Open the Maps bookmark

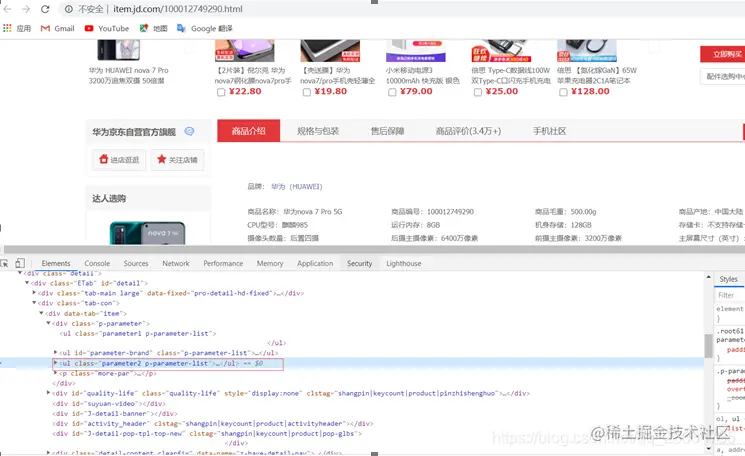[153, 28]
